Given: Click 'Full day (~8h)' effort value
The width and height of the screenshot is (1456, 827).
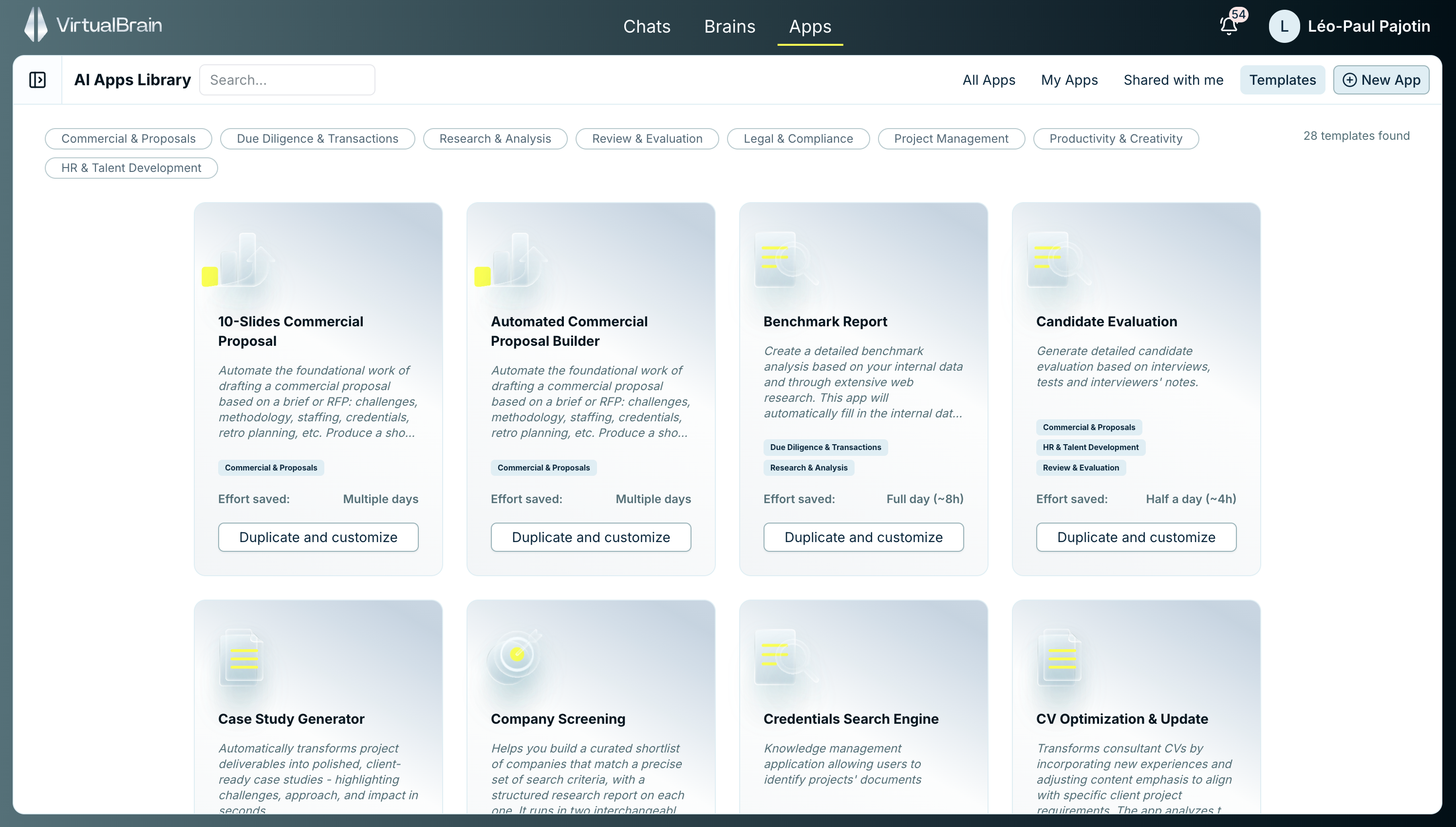Looking at the screenshot, I should 924,499.
